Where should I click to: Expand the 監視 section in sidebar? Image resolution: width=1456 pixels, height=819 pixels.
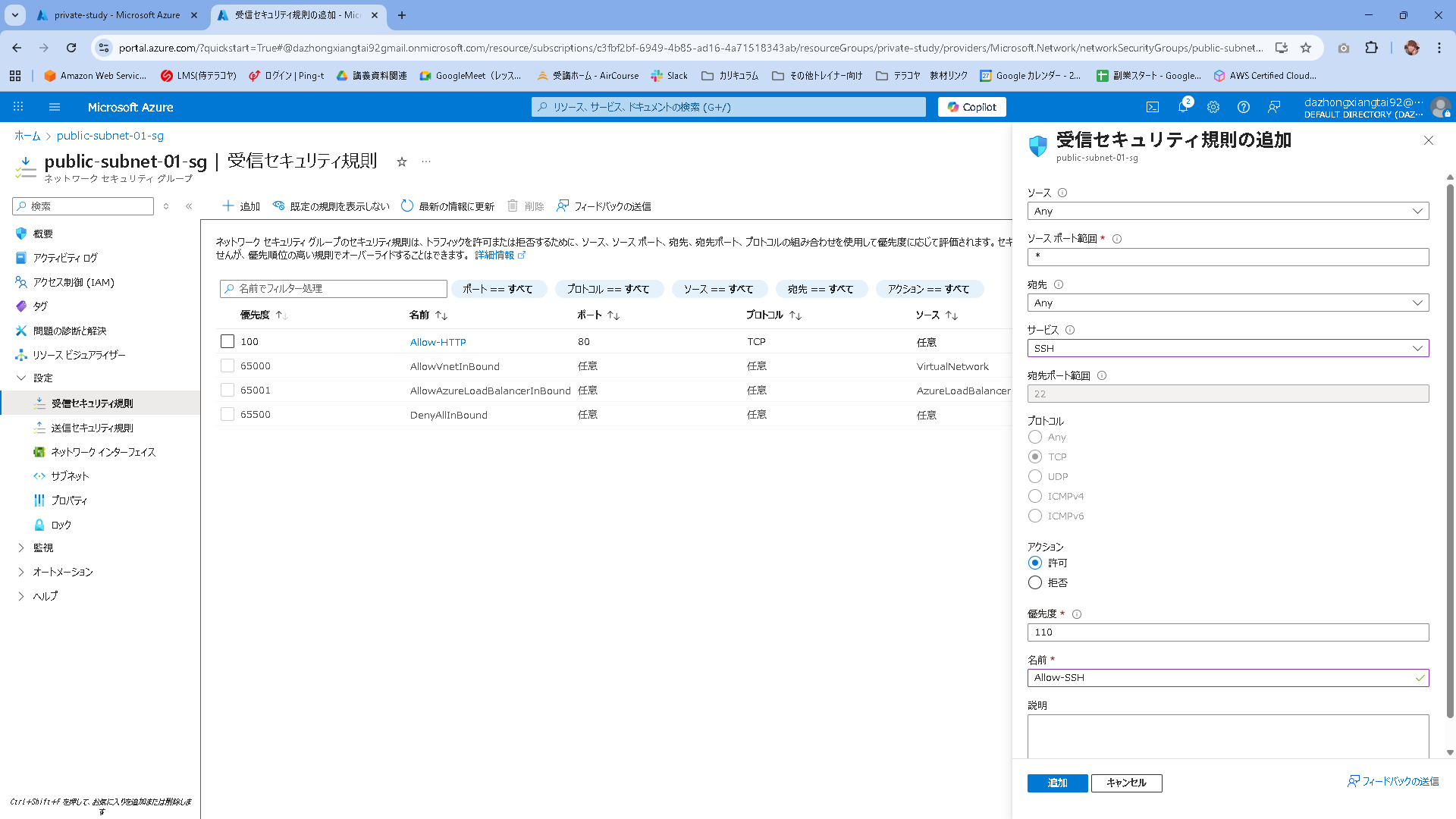pos(43,548)
